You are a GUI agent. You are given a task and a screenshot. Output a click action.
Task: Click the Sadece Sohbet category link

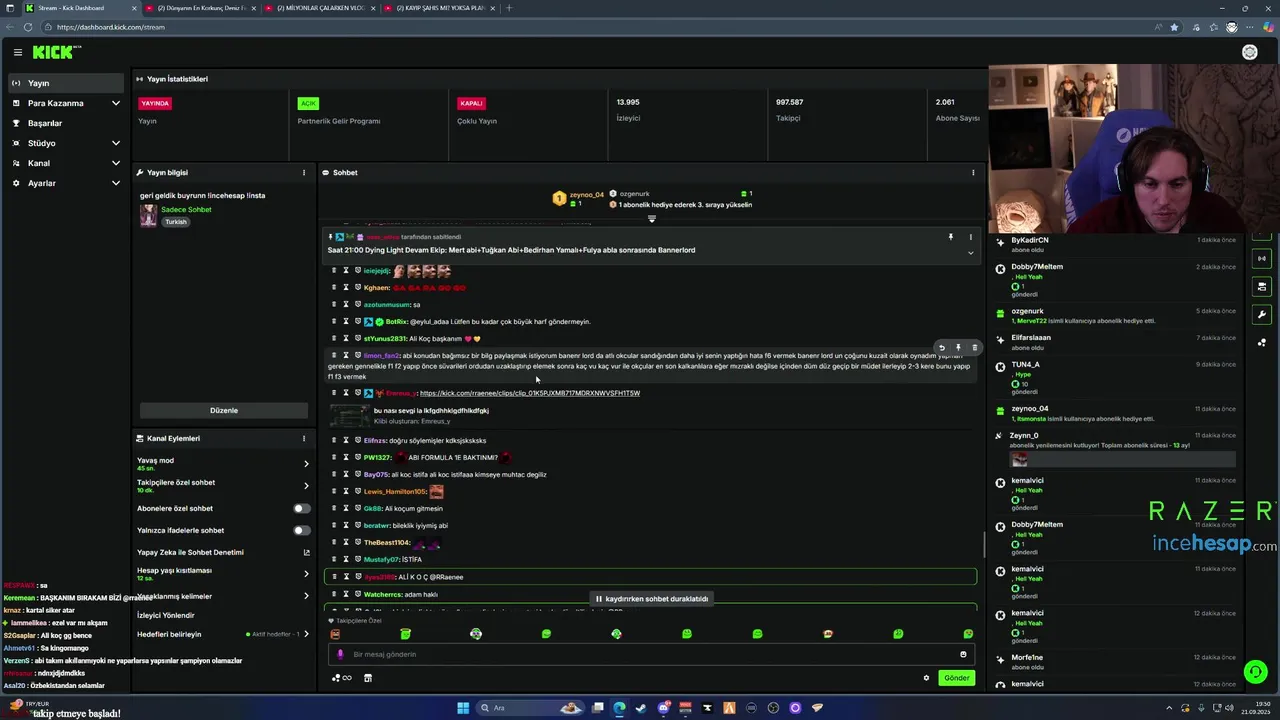click(x=186, y=210)
